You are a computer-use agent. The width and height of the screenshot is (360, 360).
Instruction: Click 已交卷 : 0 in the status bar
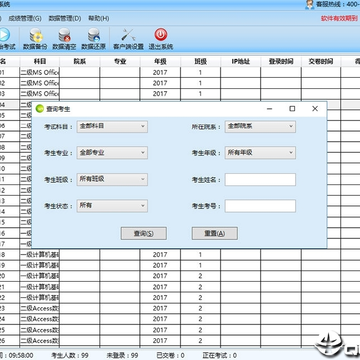point(170,355)
